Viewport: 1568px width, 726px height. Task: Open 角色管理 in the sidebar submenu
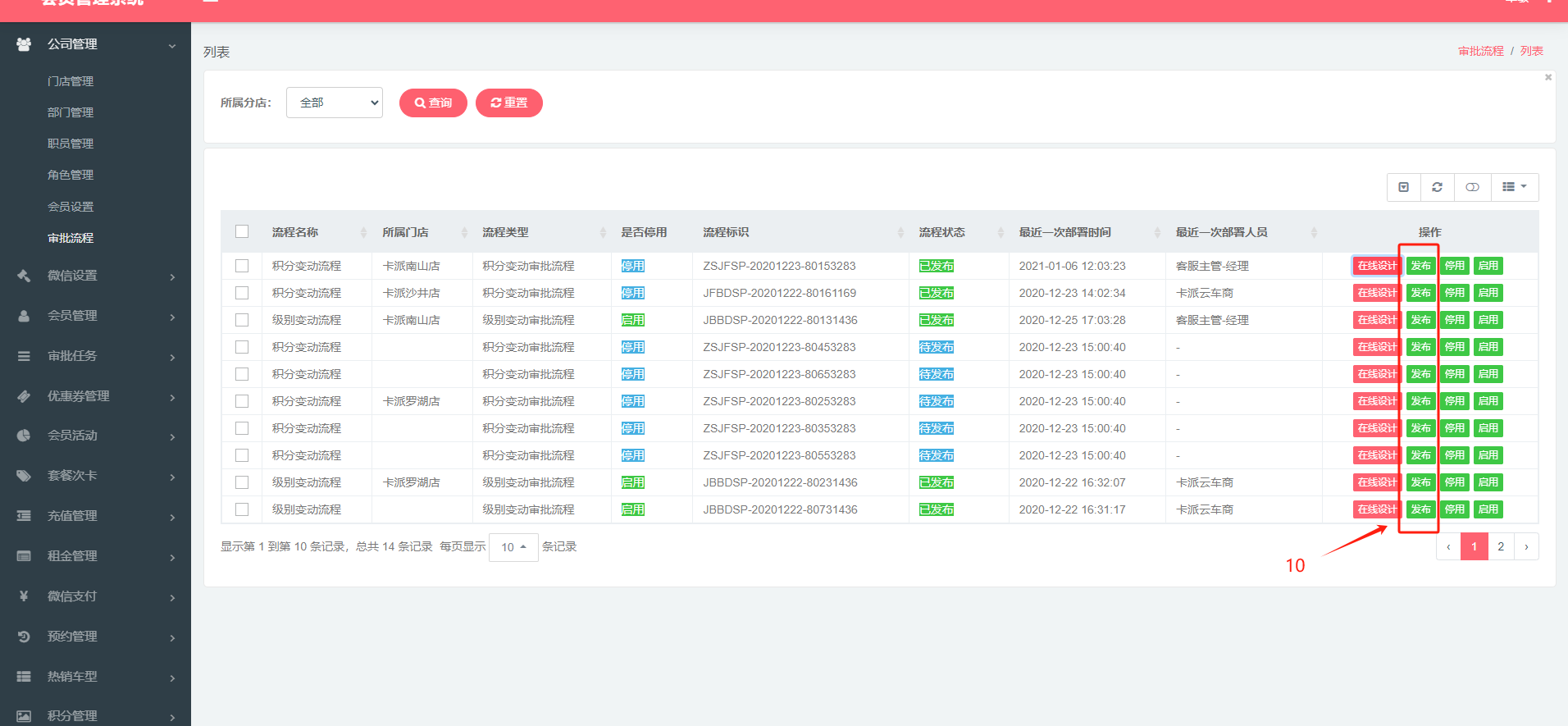coord(71,175)
